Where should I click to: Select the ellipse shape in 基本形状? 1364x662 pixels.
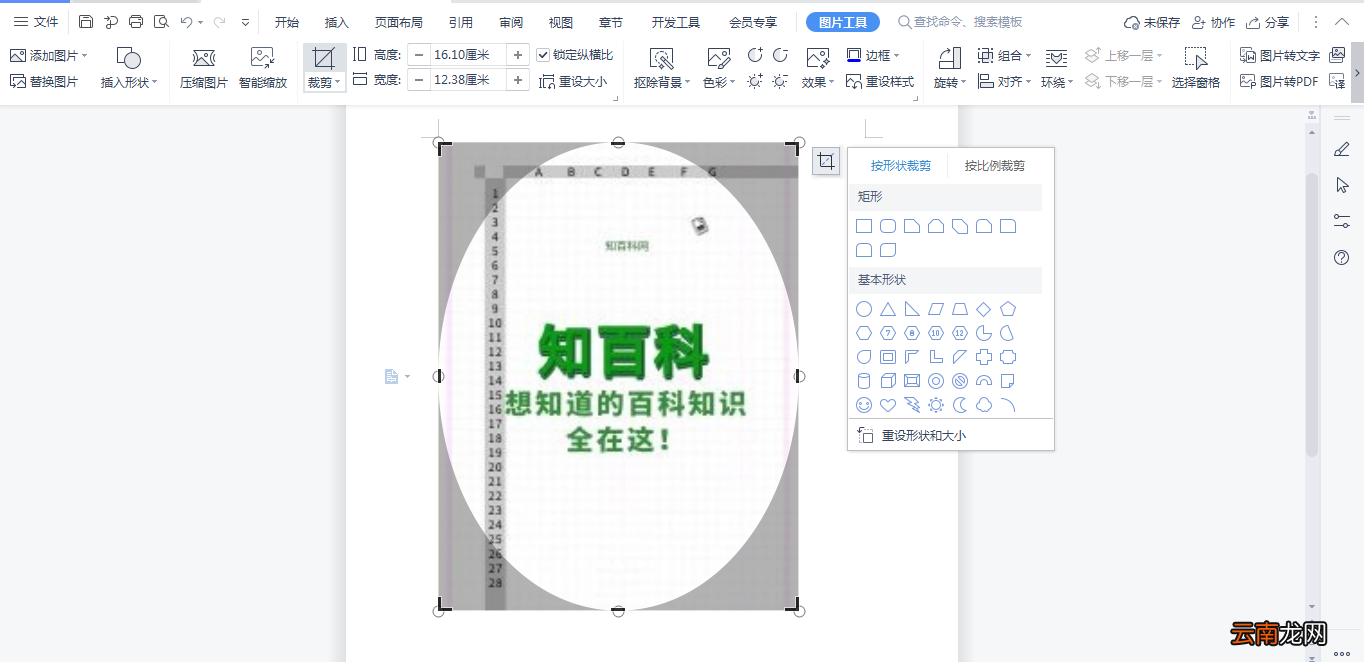coord(864,309)
